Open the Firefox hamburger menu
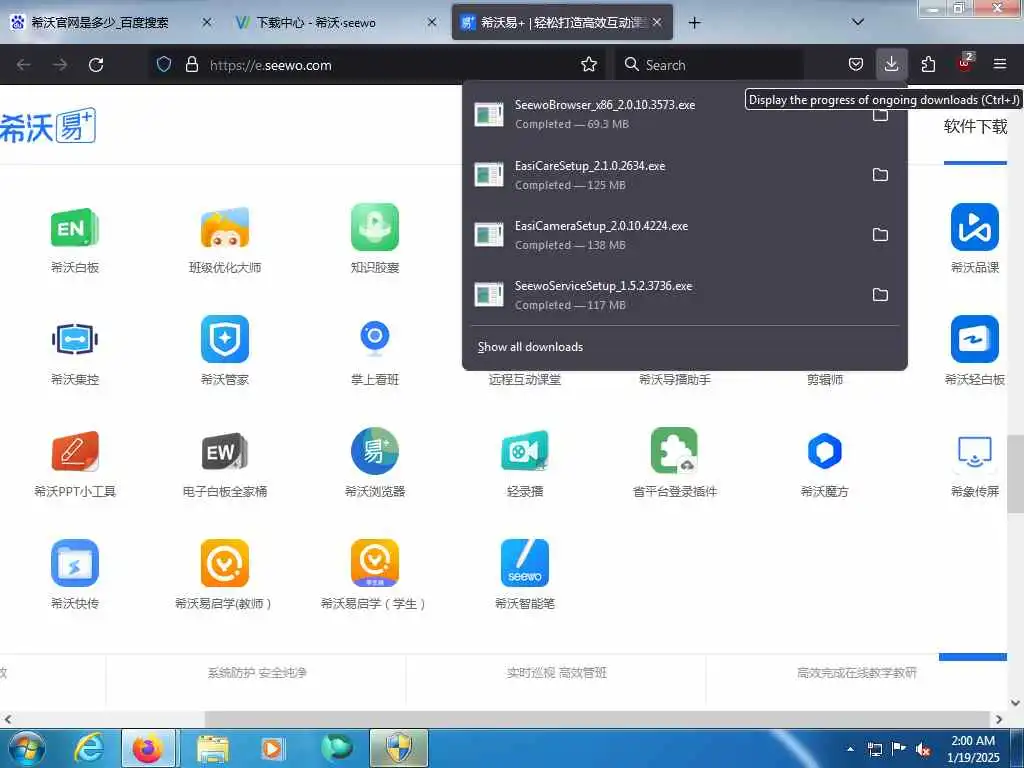1024x768 pixels. coord(1000,64)
